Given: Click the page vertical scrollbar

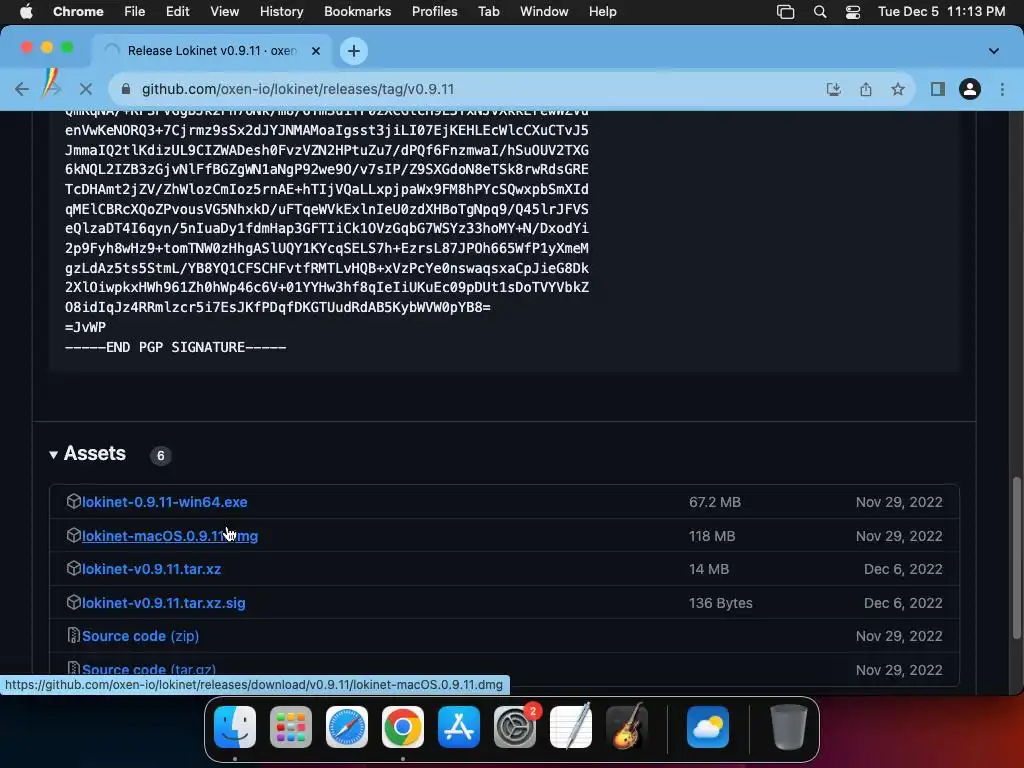Looking at the screenshot, I should point(1016,558).
